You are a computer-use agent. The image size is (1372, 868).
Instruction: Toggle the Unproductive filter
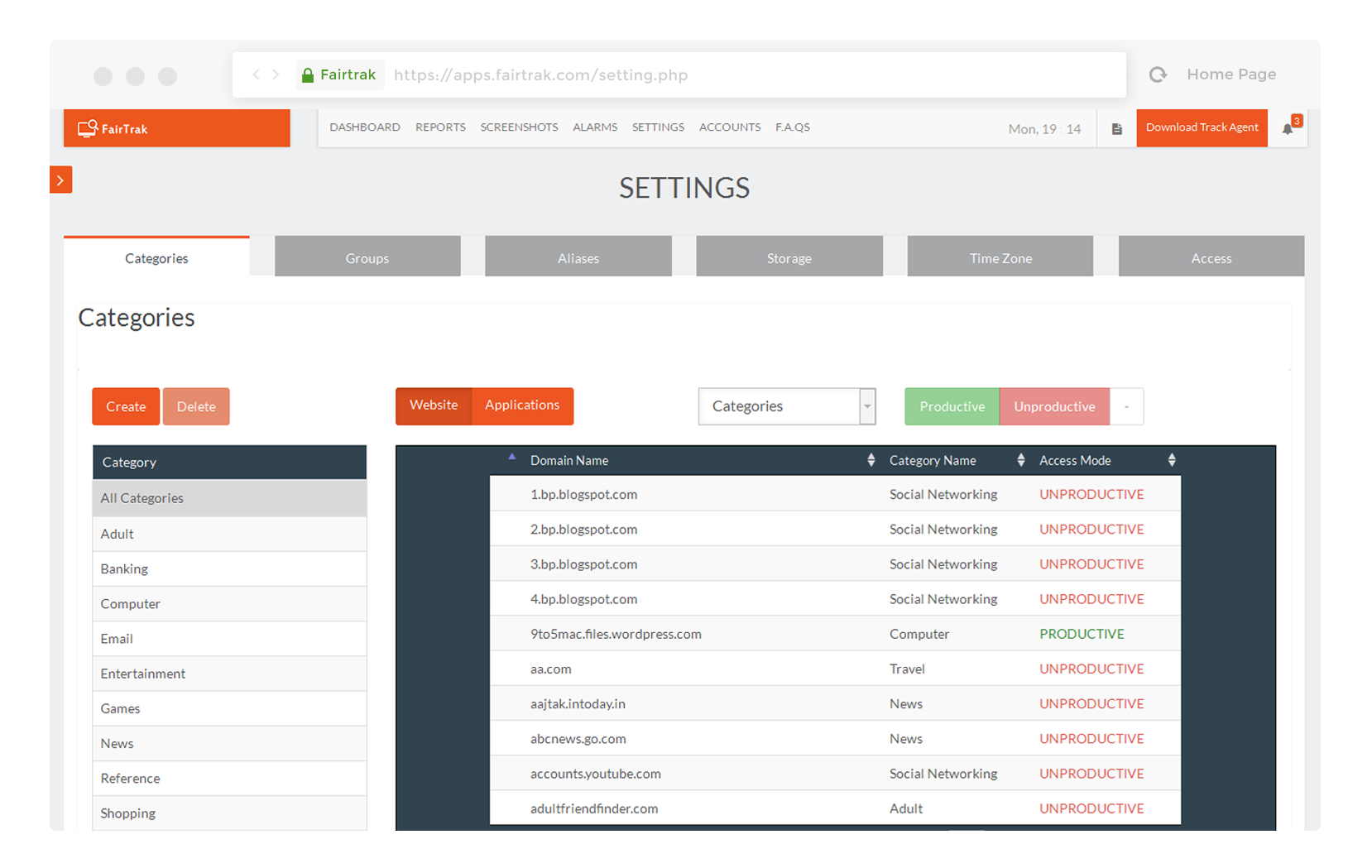point(1054,406)
